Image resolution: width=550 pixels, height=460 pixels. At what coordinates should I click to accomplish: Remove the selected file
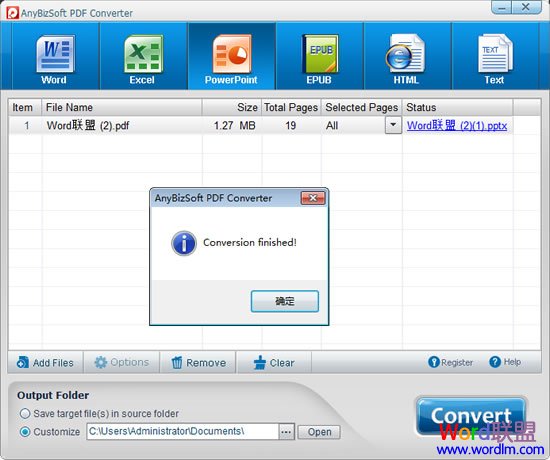click(x=199, y=362)
